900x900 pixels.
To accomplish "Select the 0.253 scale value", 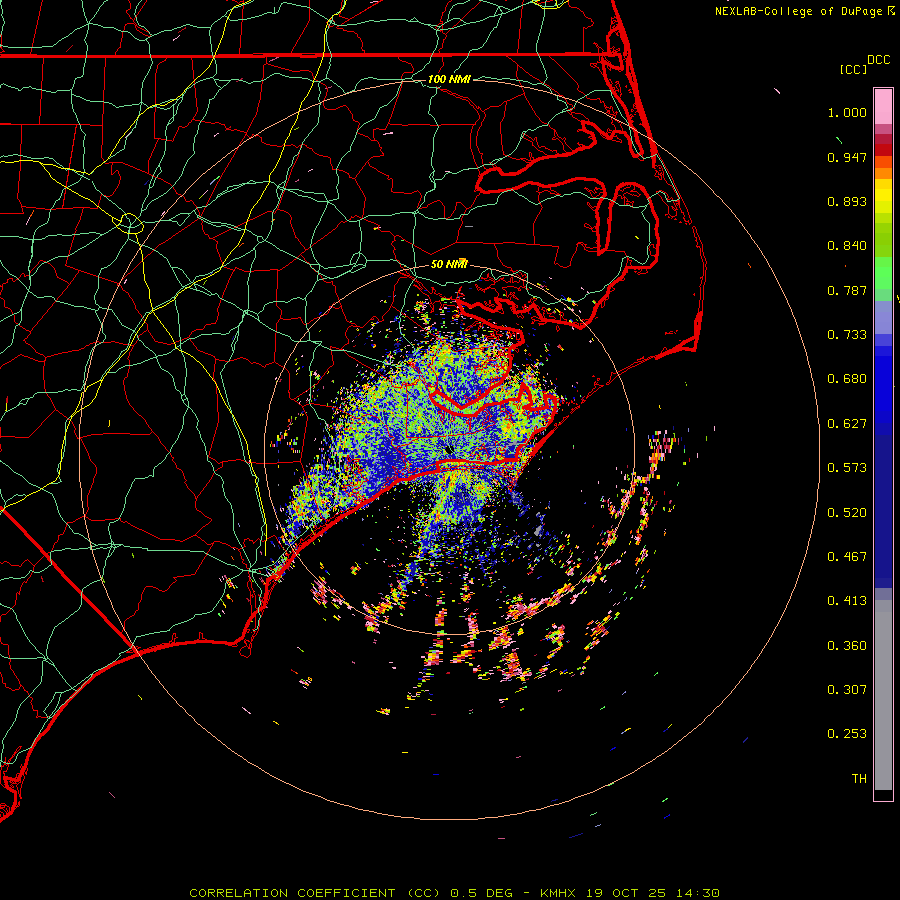I will [847, 734].
